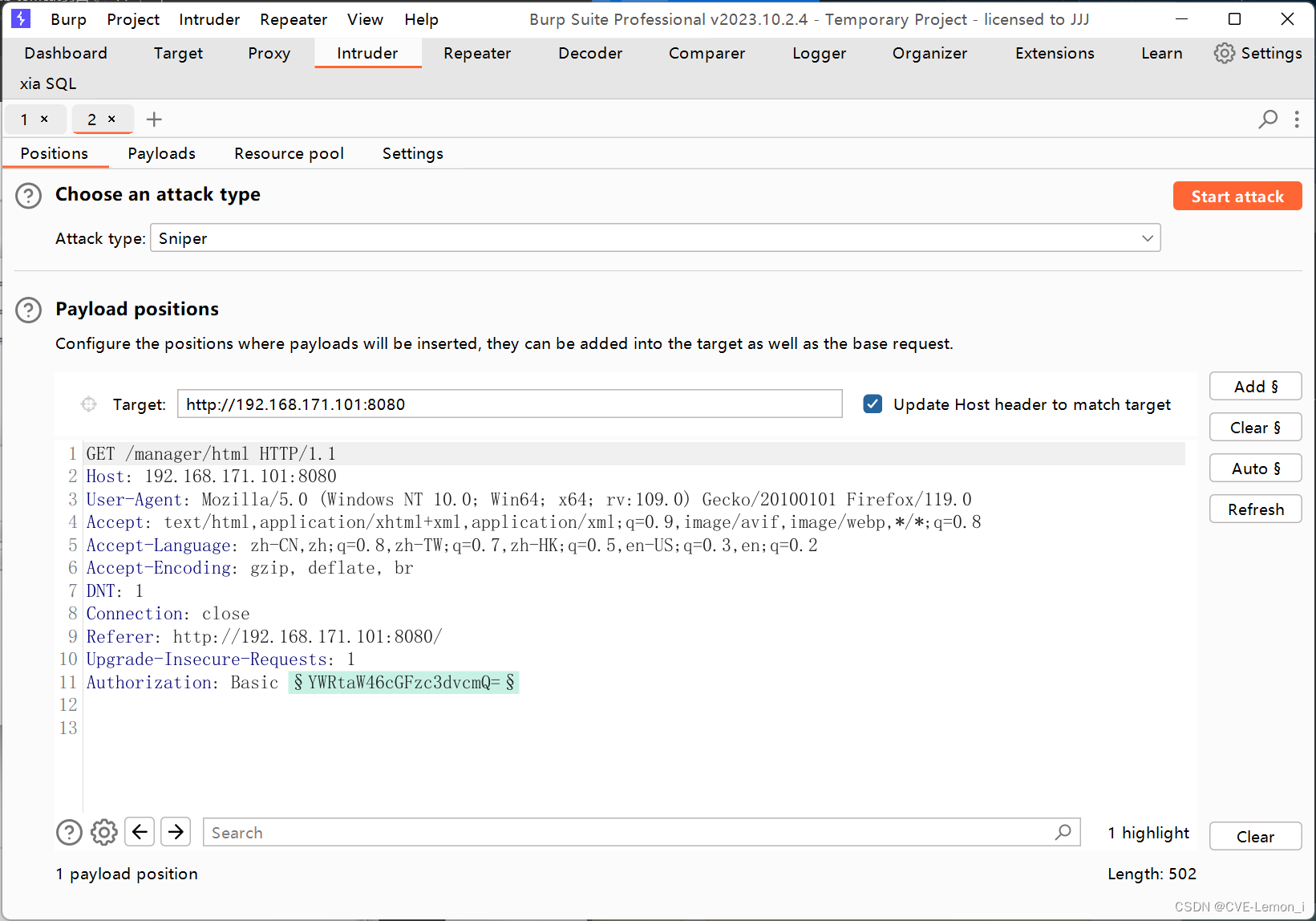
Task: Open the Help menu
Action: click(421, 19)
